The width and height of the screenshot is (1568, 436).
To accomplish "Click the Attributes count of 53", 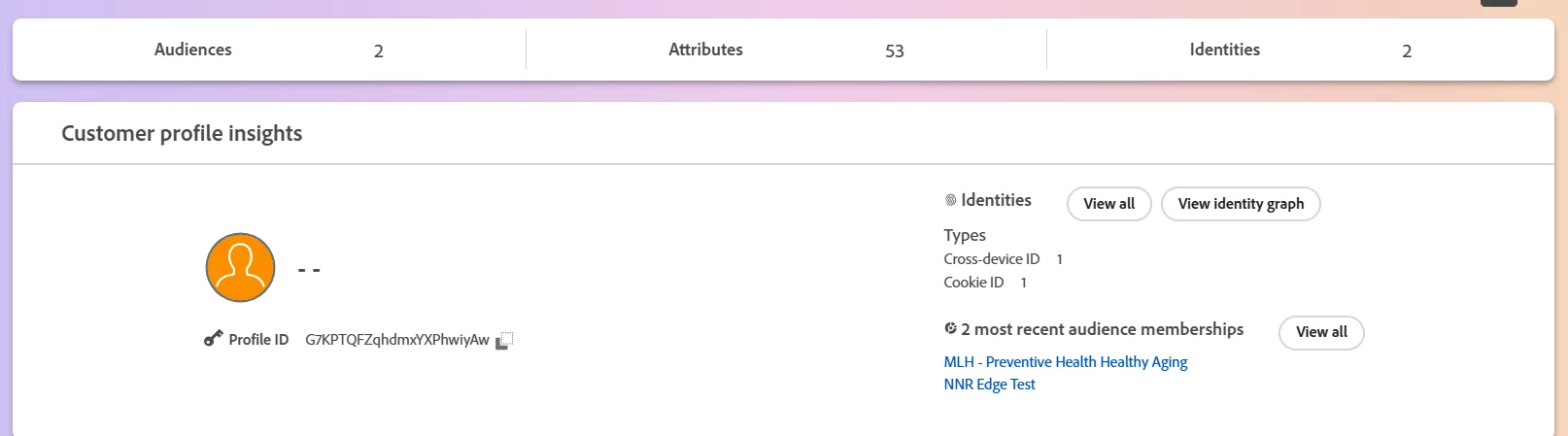I will [895, 50].
